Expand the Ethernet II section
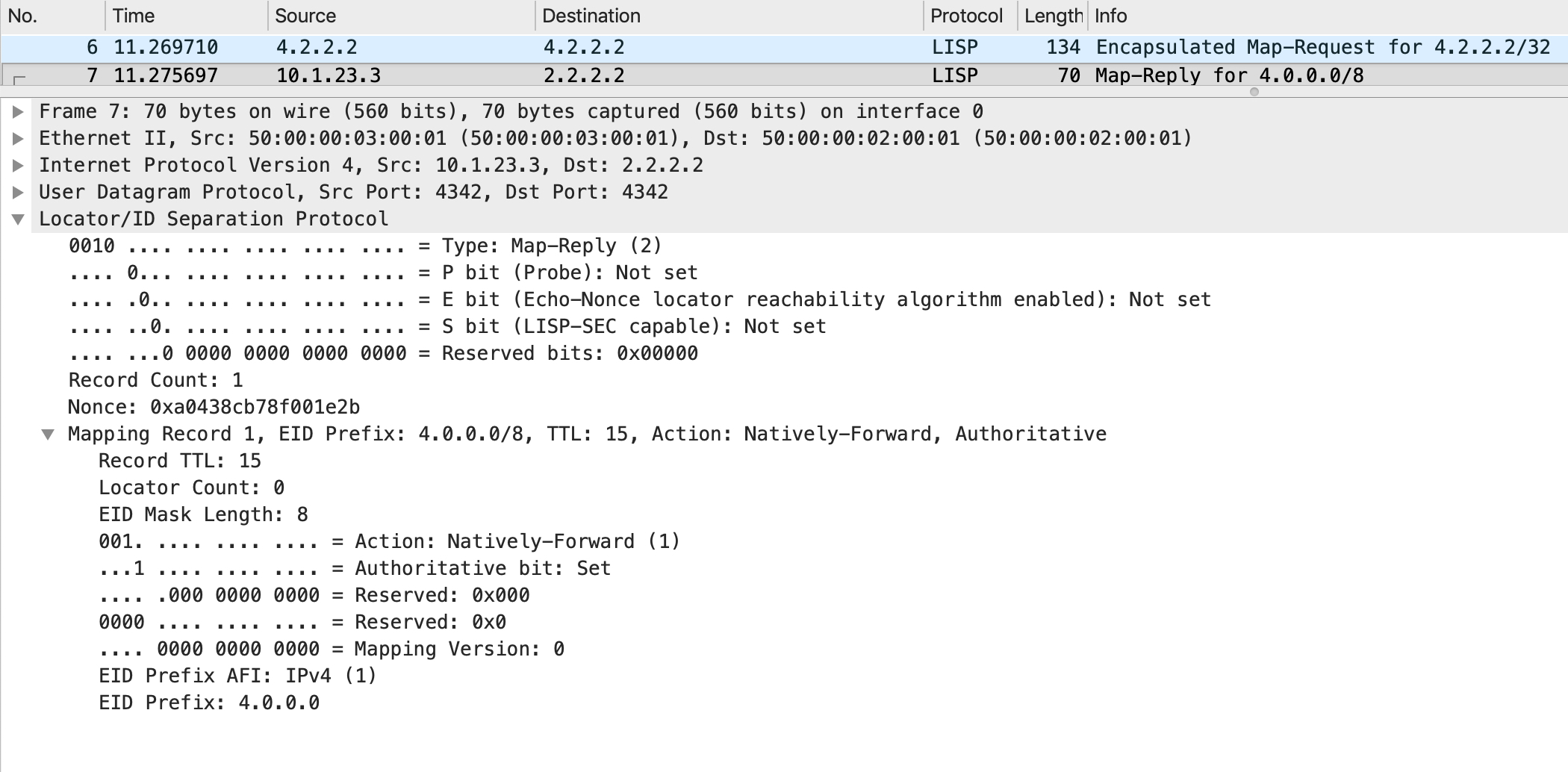 pos(19,139)
